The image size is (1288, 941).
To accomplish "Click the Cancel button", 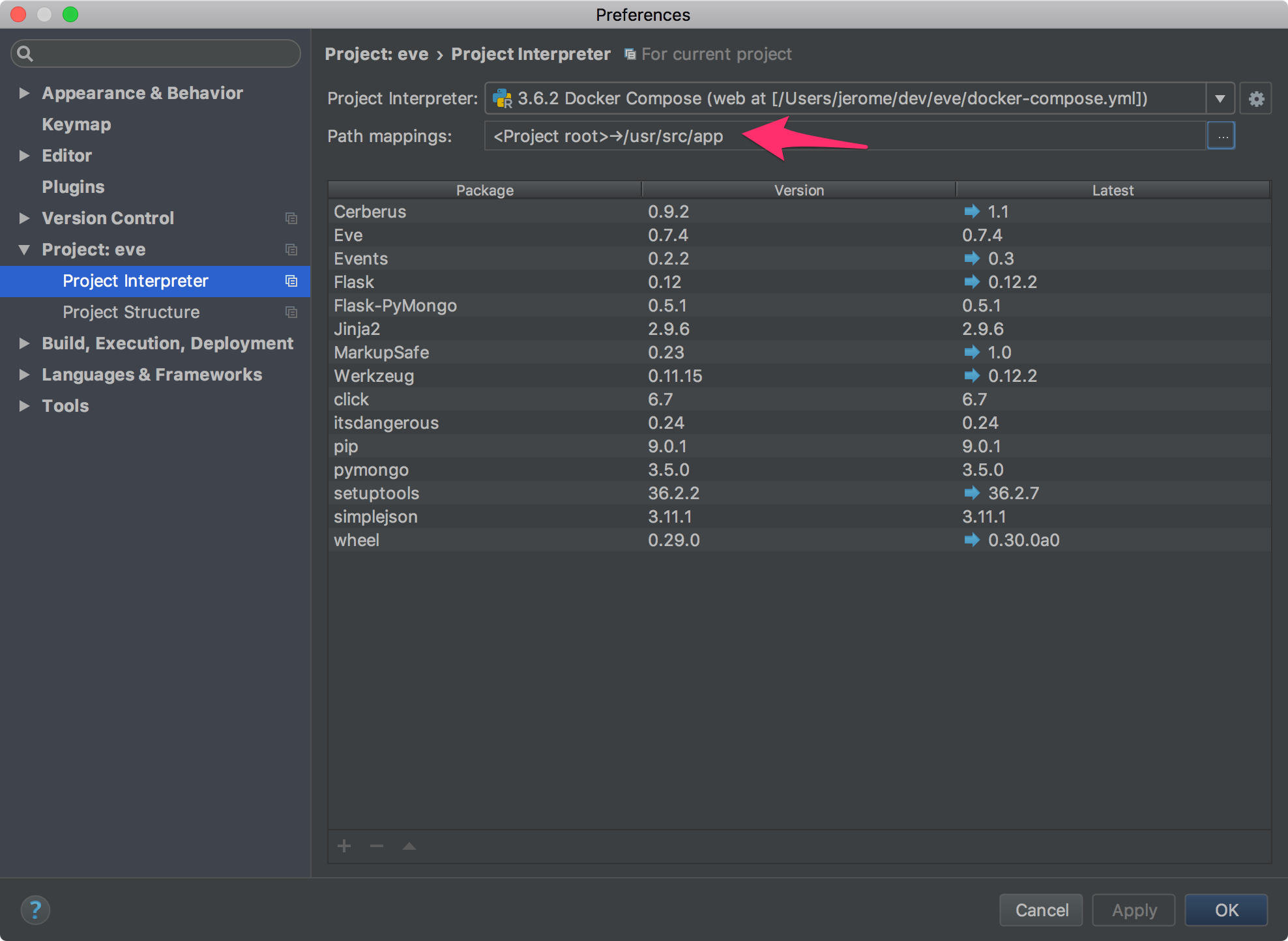I will (x=1042, y=910).
